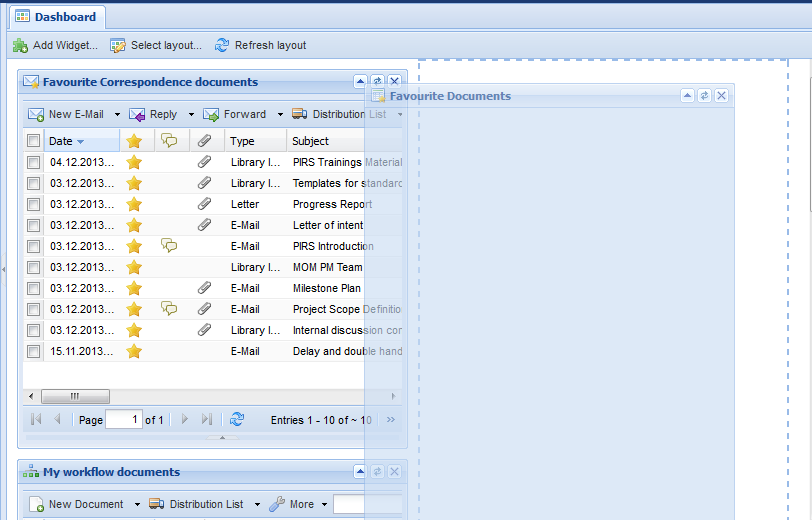Go to first page of entries
Image resolution: width=812 pixels, height=520 pixels.
[36, 420]
